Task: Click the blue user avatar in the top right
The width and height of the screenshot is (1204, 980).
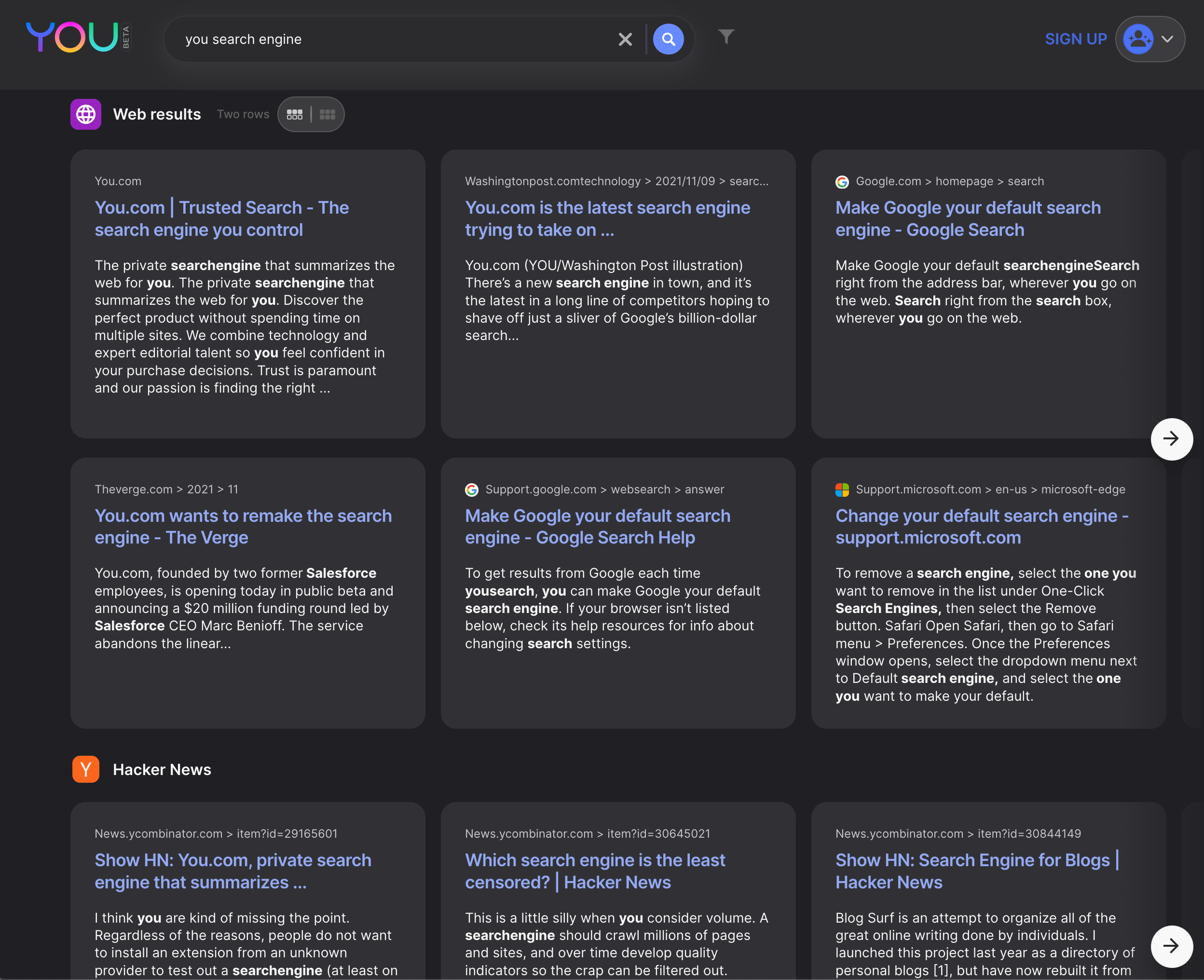Action: 1139,39
